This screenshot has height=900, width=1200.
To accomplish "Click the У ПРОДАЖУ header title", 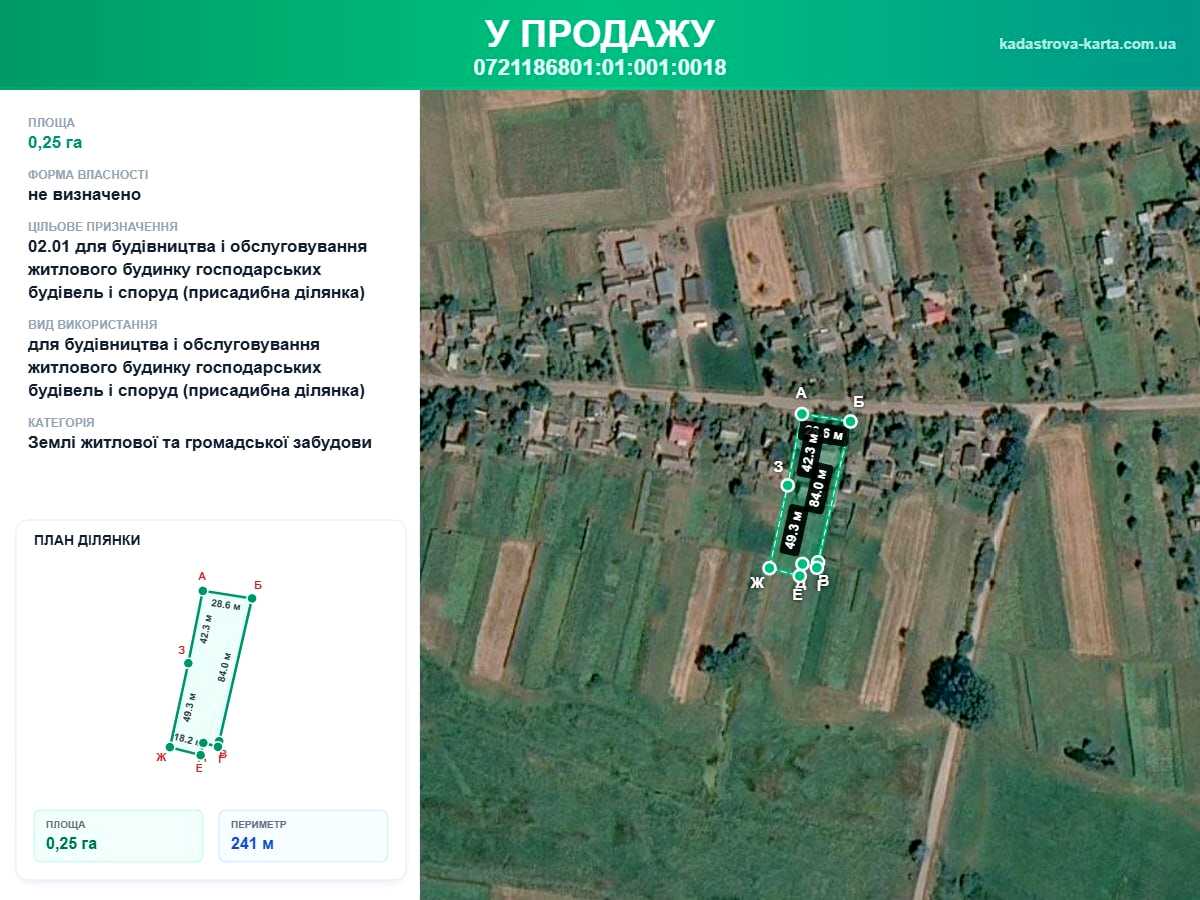I will [x=600, y=33].
